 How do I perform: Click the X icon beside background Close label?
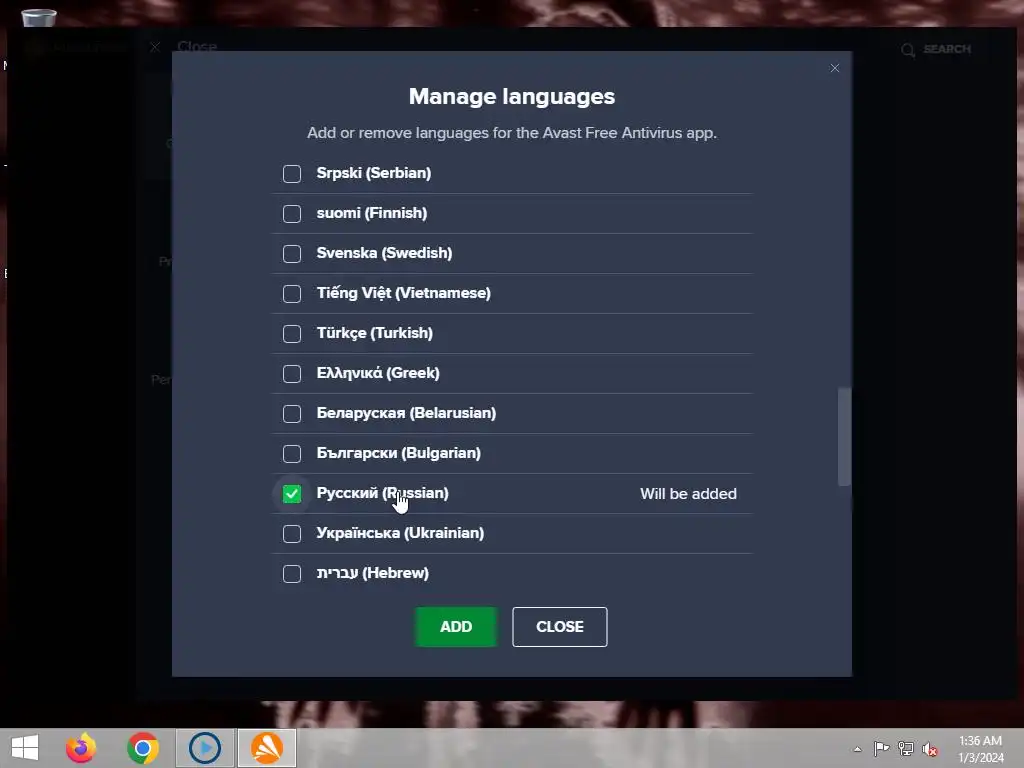pyautogui.click(x=155, y=47)
